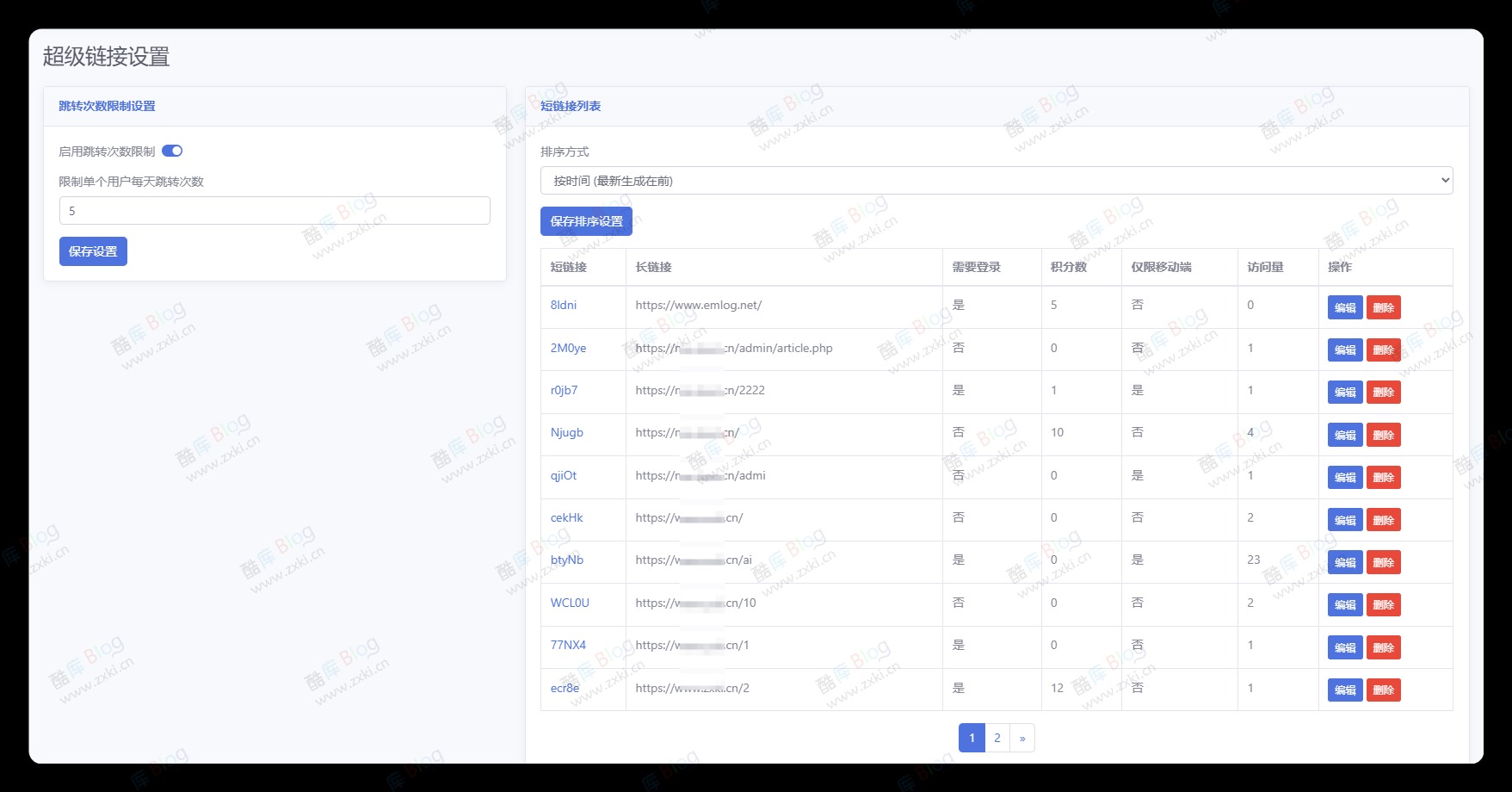Viewport: 1512px width, 792px height.
Task: Disable the 启用跳转次数限制 toggle switch
Action: coord(173,151)
